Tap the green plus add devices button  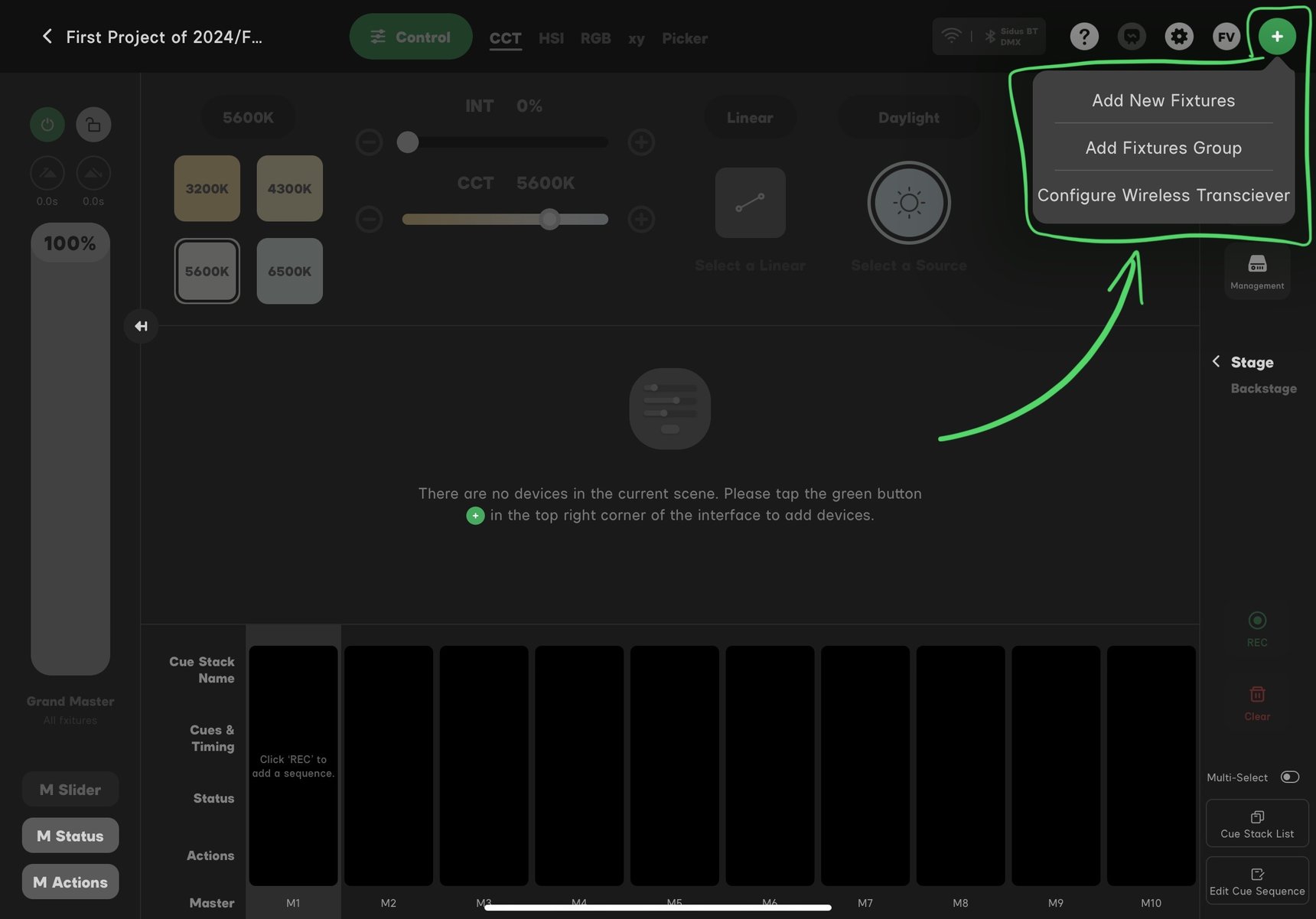click(x=1276, y=36)
